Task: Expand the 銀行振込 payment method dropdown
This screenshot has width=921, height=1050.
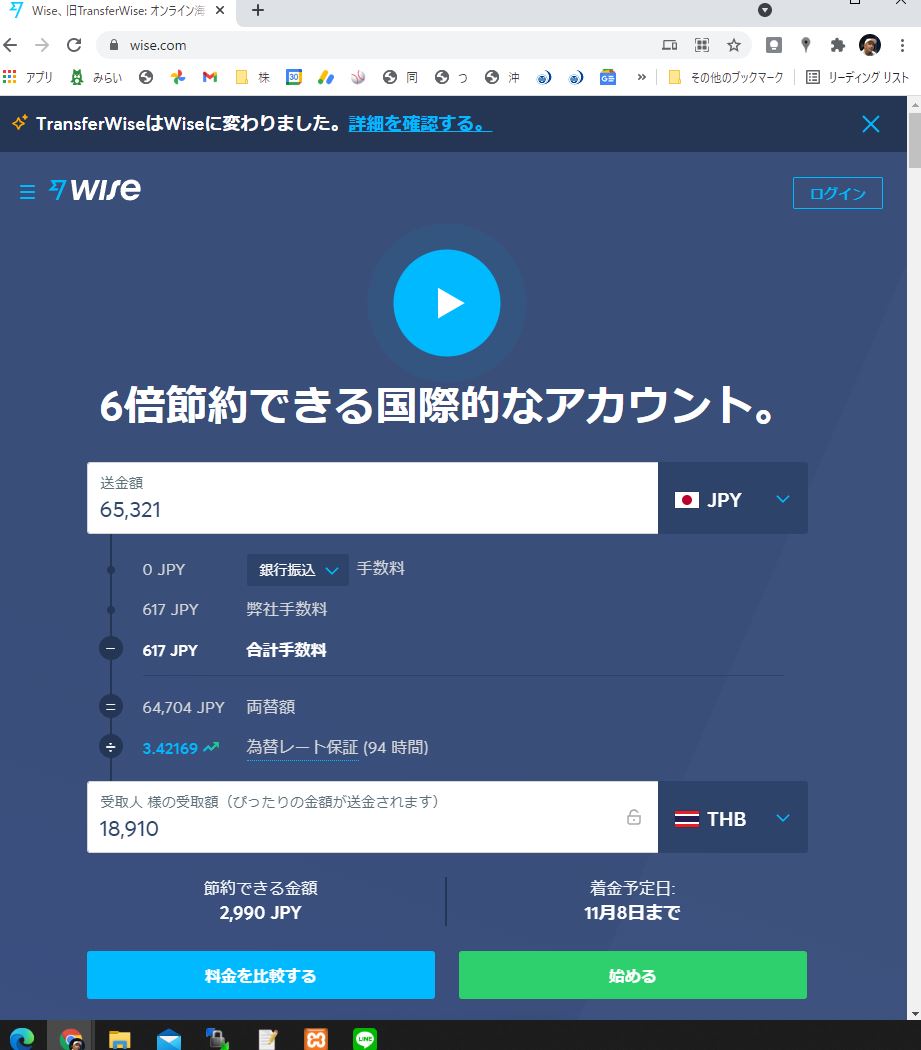Action: (x=297, y=570)
